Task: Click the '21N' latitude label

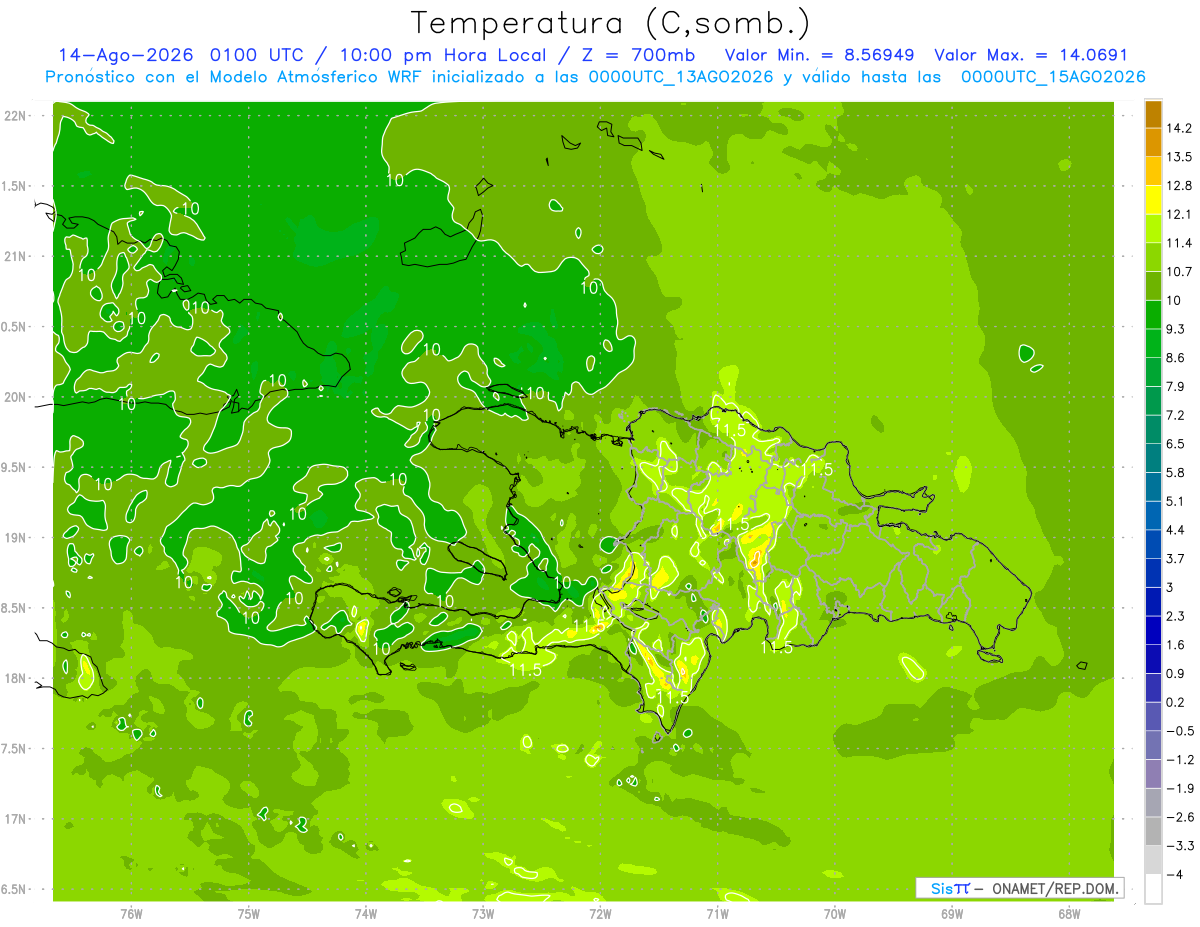Action: tap(15, 257)
